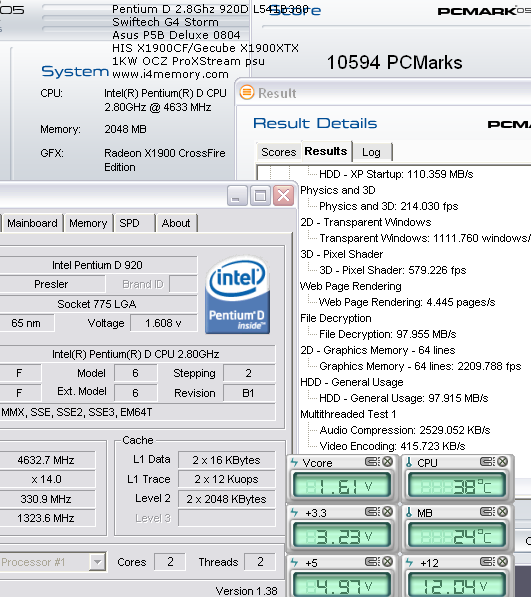Select 'Video Encoding: 415.723 KB/s' result

click(x=392, y=446)
